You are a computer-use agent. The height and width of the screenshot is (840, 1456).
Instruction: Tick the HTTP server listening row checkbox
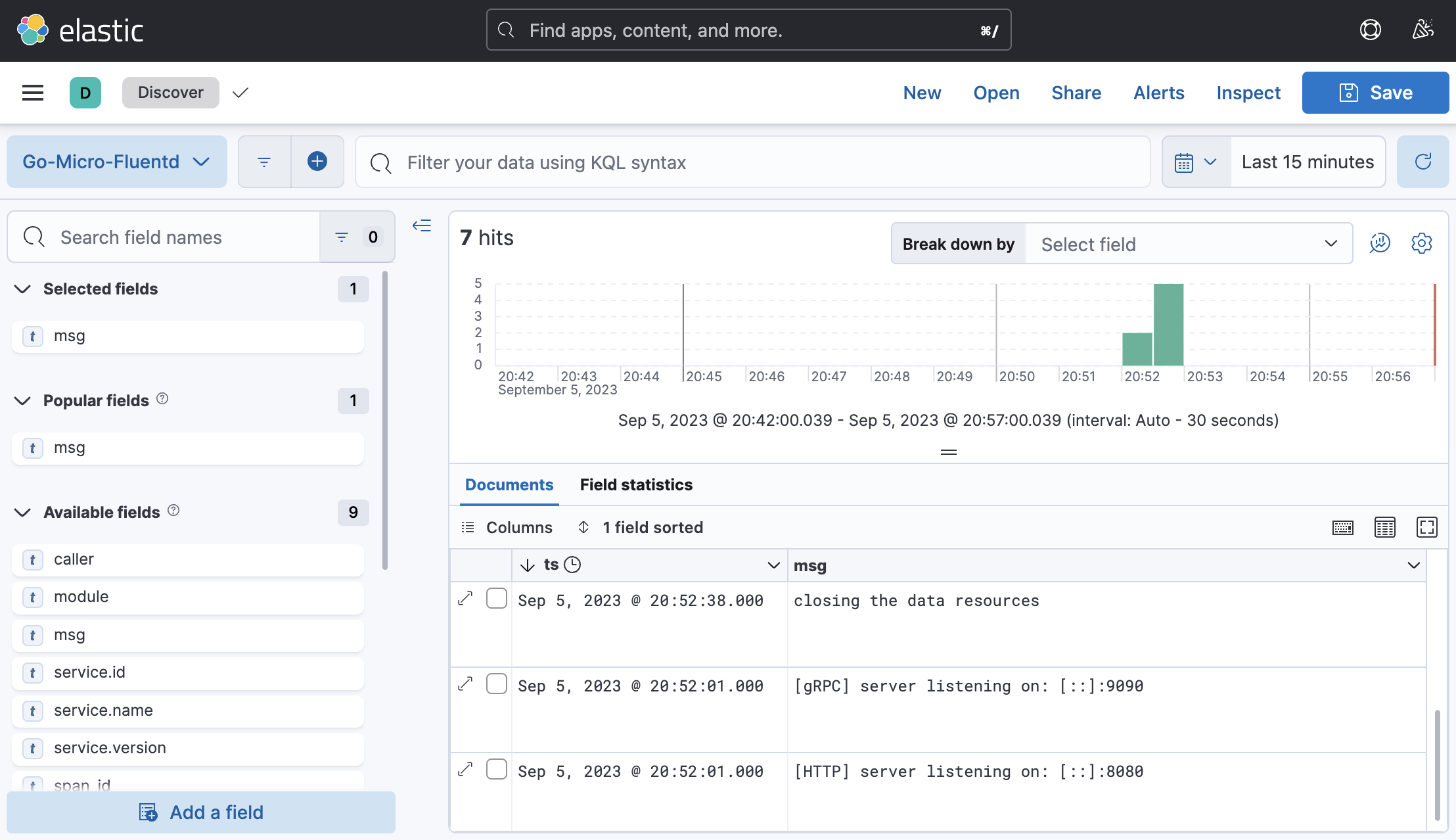[x=497, y=770]
